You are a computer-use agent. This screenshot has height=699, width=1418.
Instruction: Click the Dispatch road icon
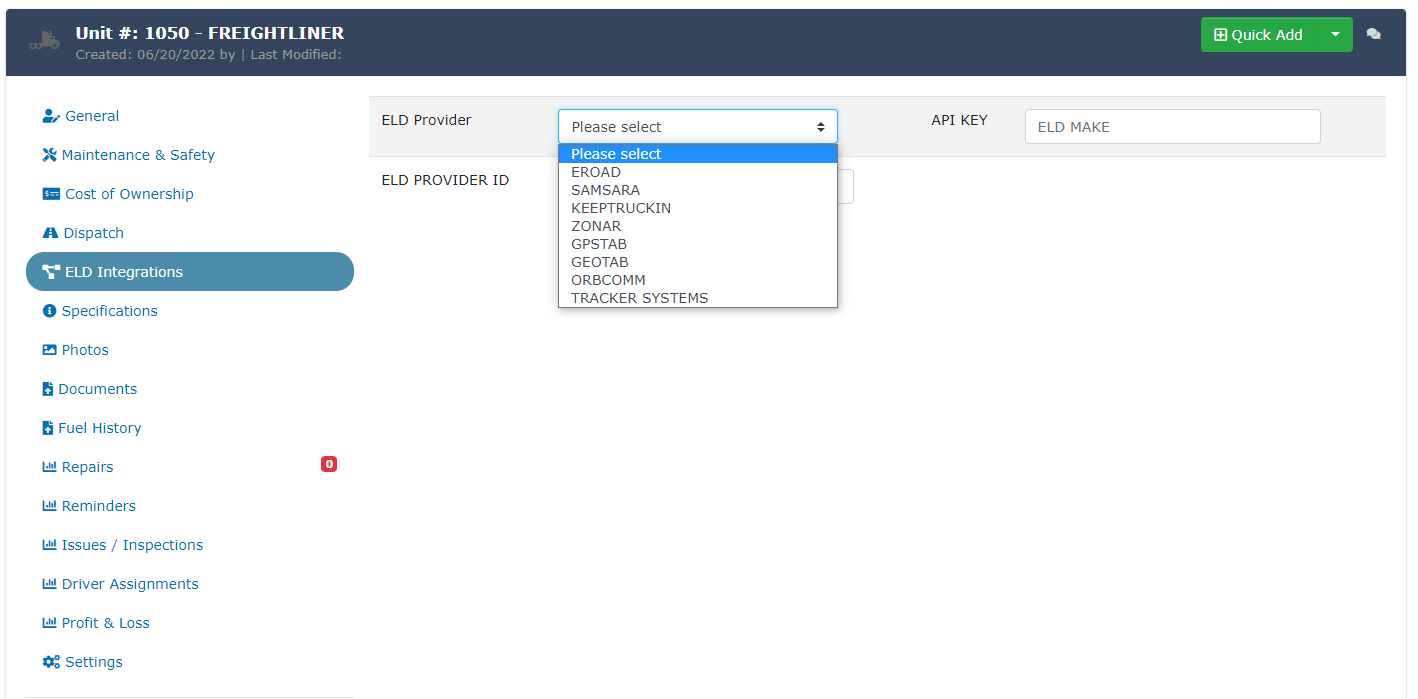point(50,233)
